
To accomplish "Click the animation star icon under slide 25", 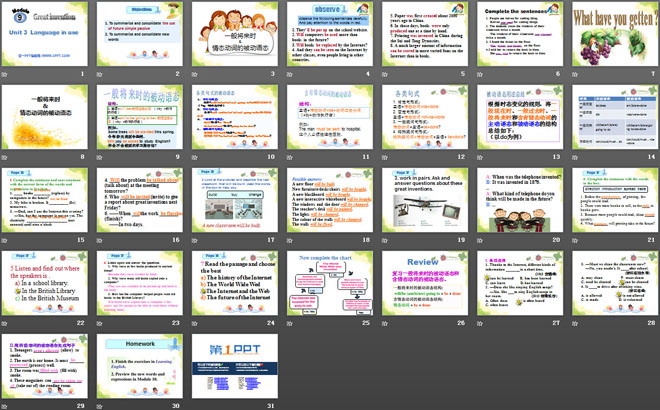I will point(290,324).
